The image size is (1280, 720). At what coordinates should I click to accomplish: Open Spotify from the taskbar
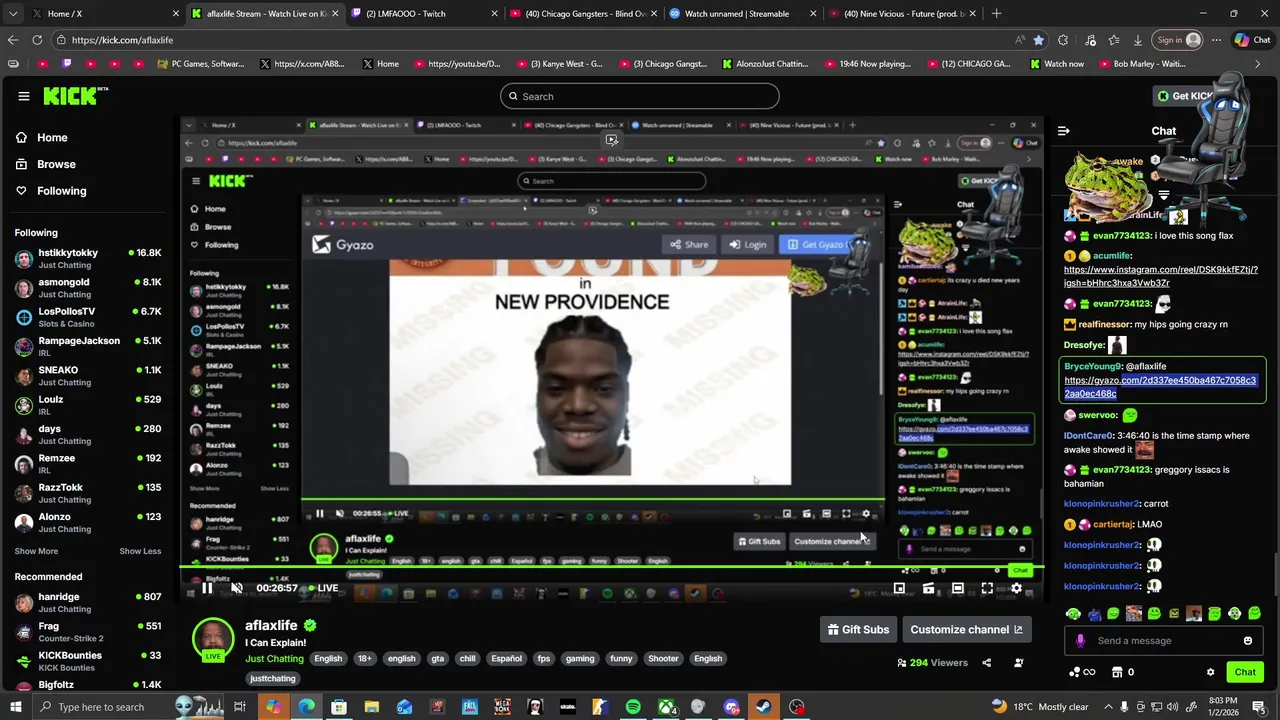[633, 707]
